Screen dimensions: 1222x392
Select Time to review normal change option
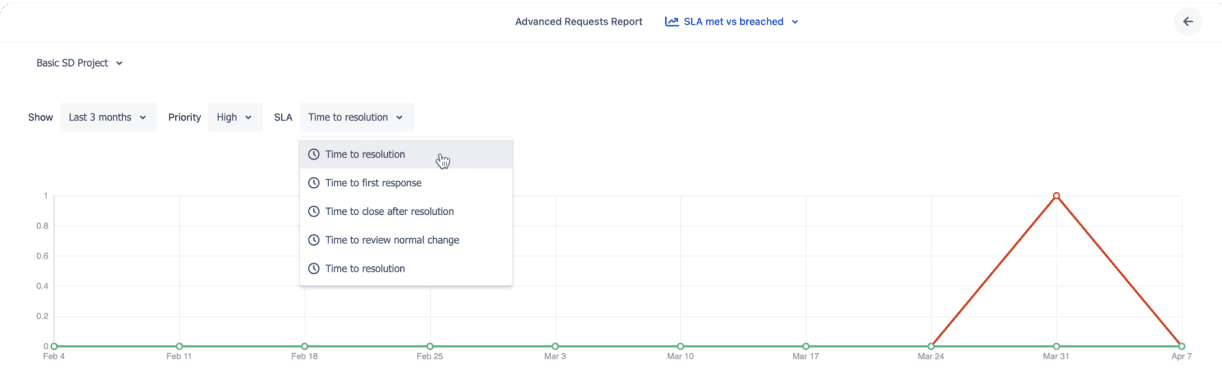406,240
